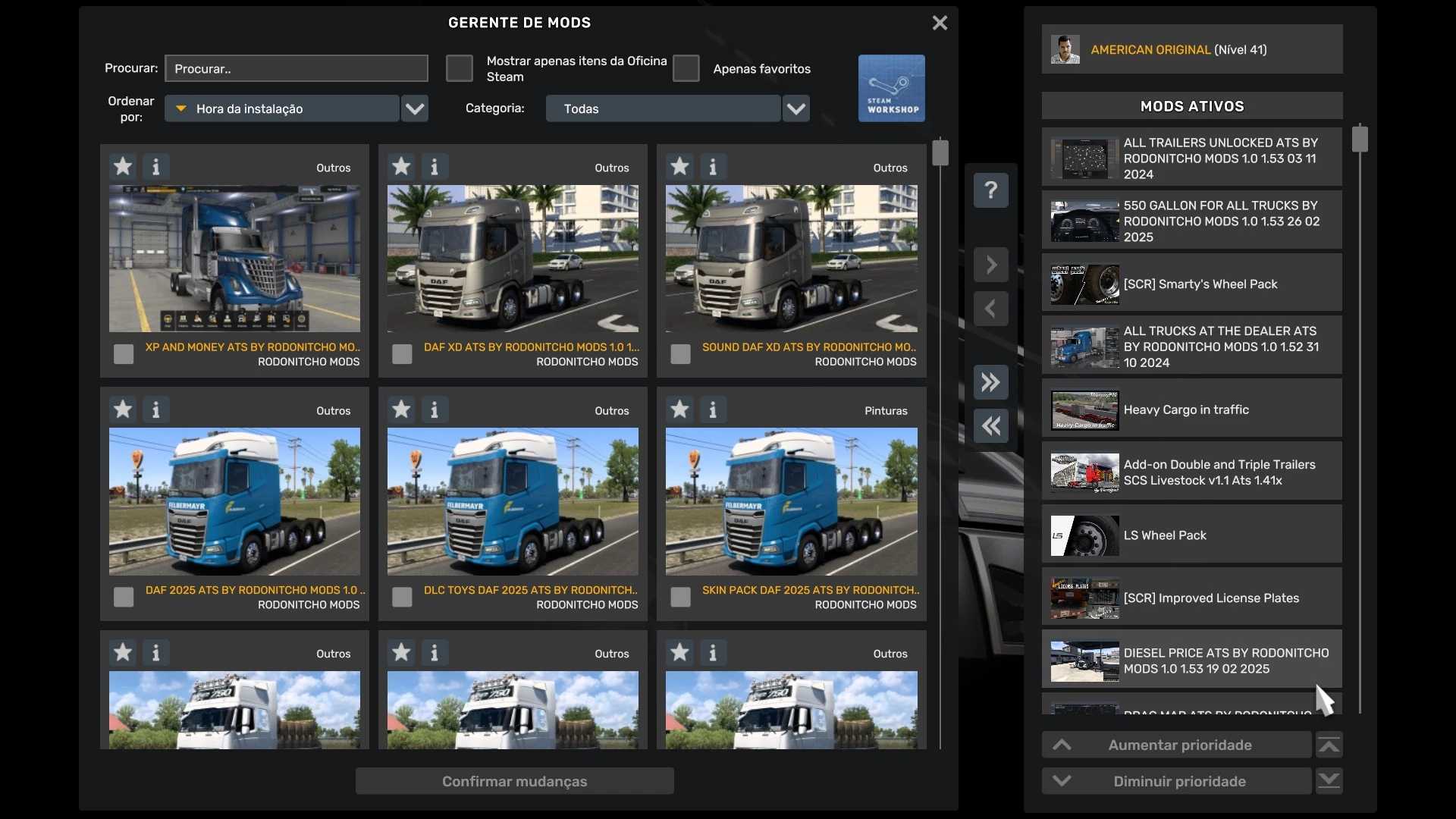Expand the Ordenar por dropdown arrow
Screen dimensions: 1456x819
point(415,108)
